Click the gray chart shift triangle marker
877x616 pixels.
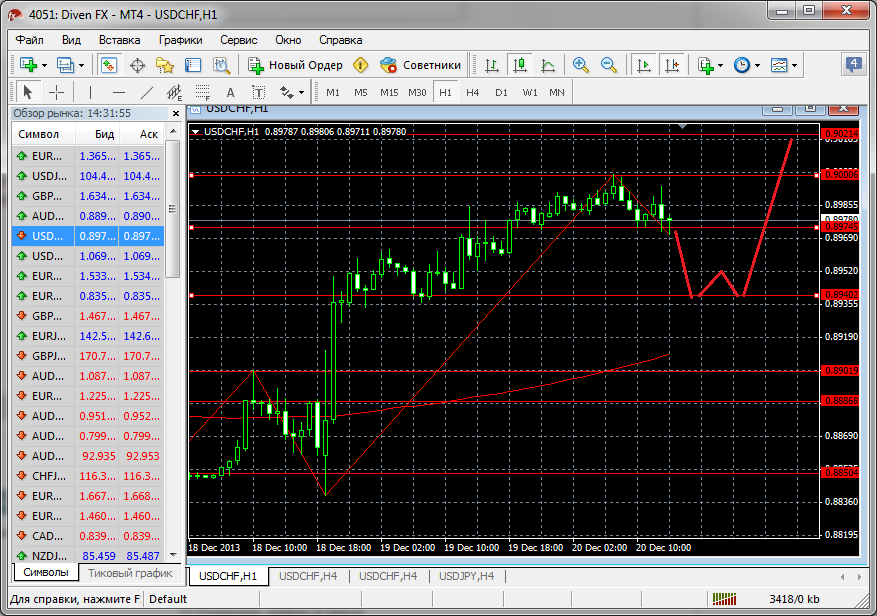click(682, 127)
